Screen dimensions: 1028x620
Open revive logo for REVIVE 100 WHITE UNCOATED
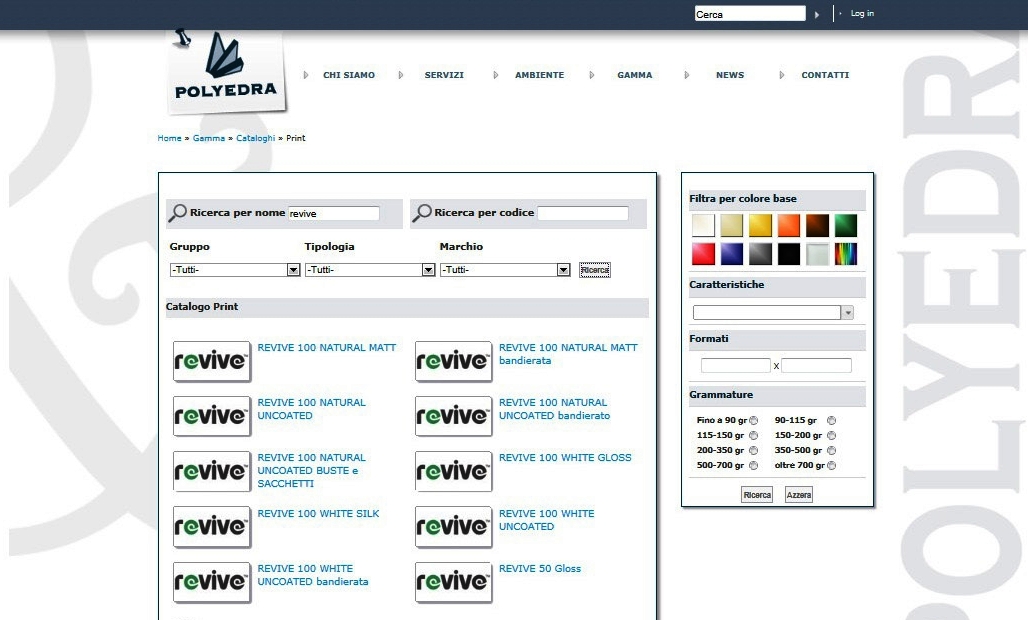454,527
